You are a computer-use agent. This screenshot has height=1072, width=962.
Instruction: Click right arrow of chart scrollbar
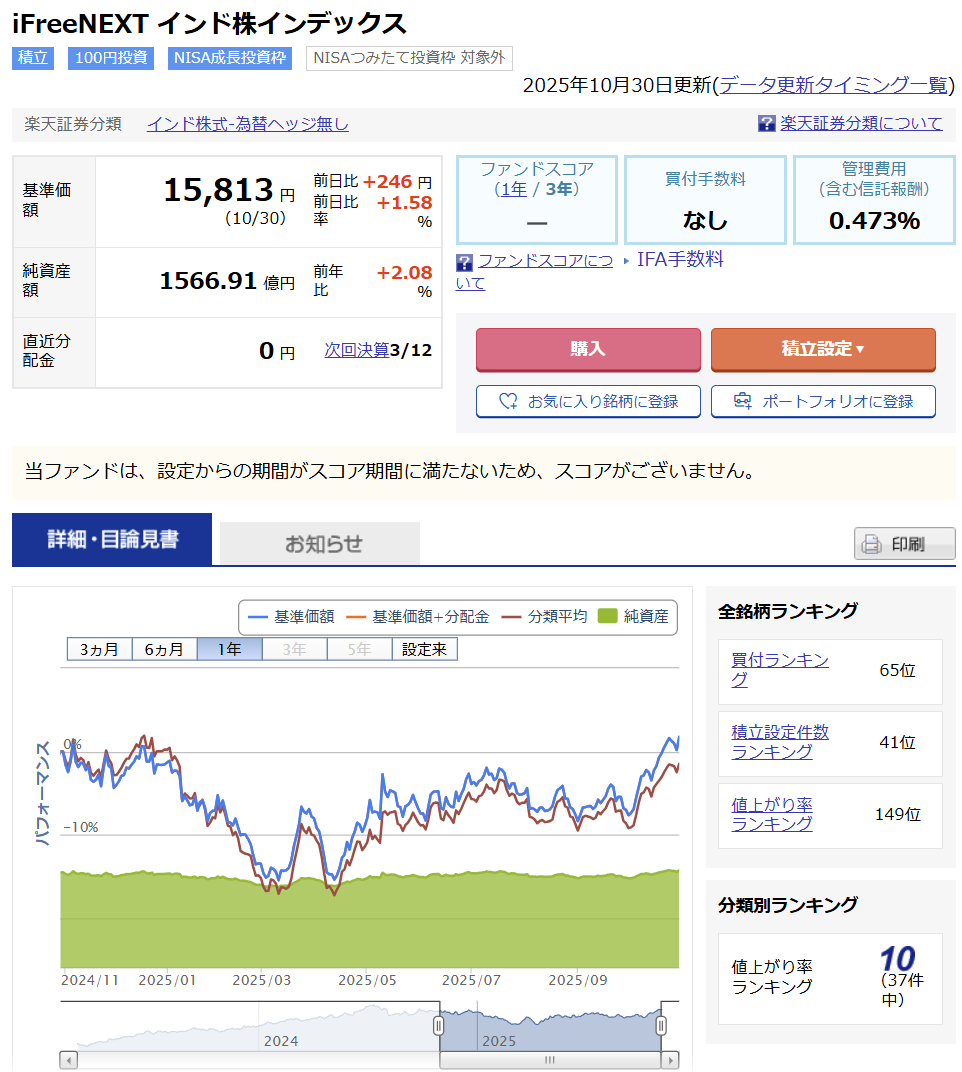671,1060
